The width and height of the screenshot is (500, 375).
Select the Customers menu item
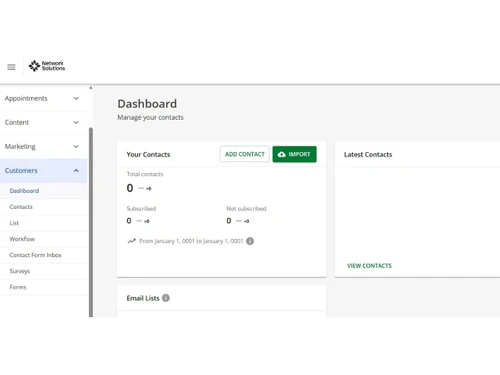43,171
